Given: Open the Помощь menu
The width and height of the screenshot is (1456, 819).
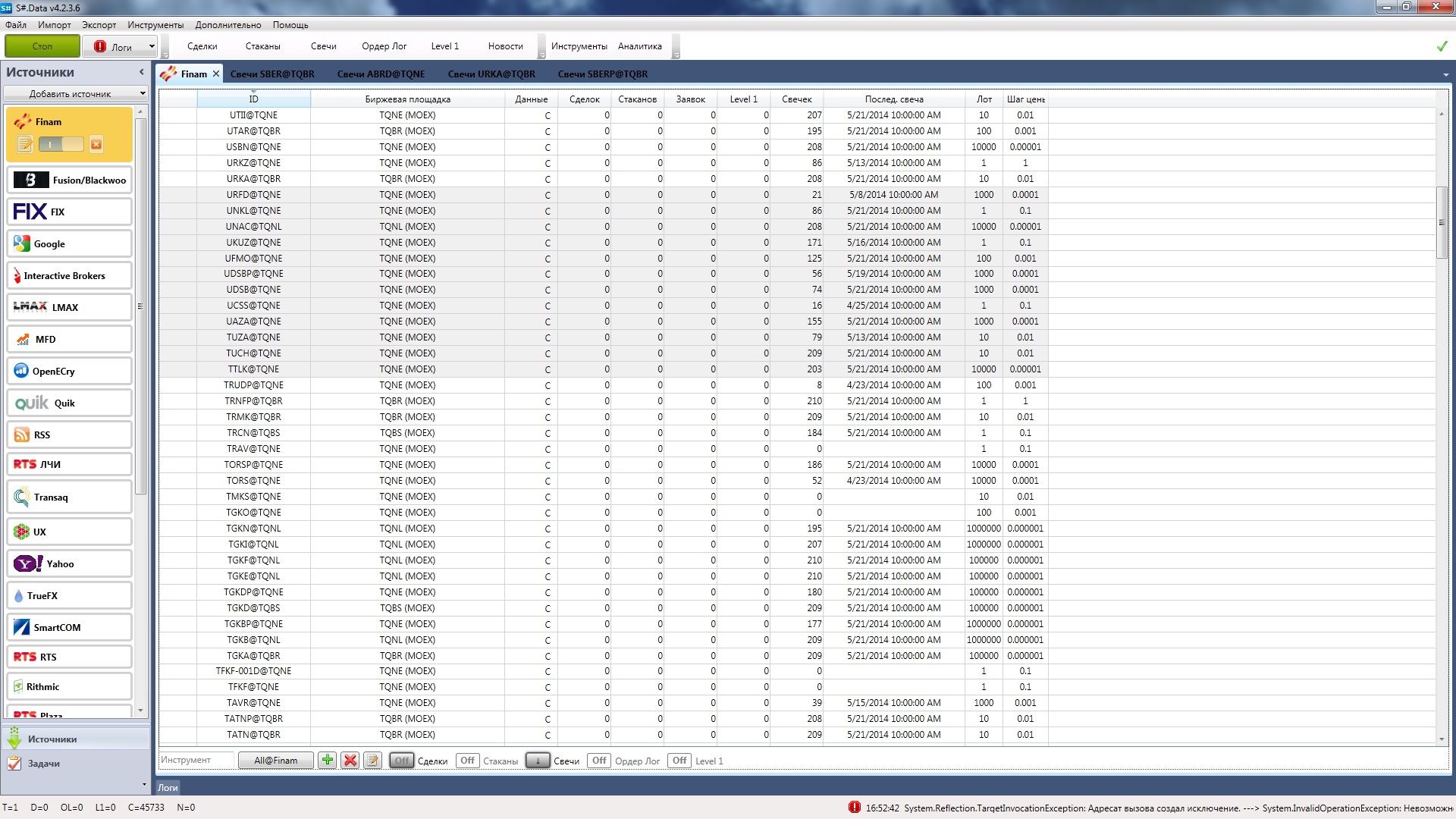Looking at the screenshot, I should (290, 25).
